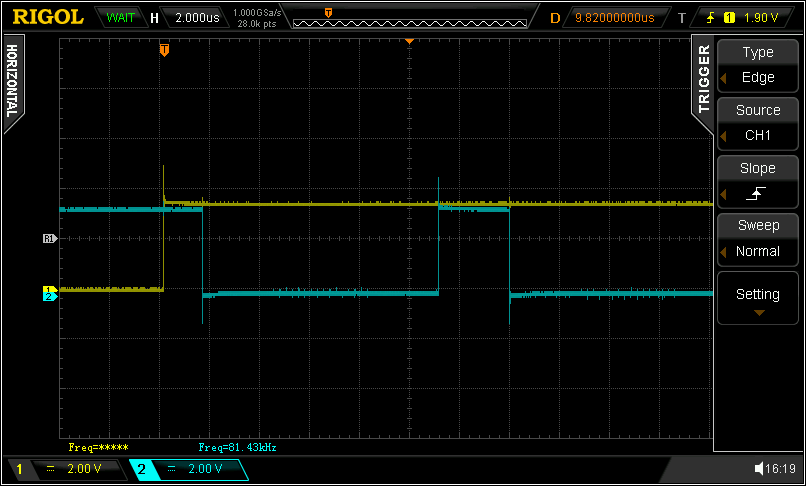The image size is (806, 486).
Task: Click the waveform memory overview bar
Action: [x=410, y=23]
